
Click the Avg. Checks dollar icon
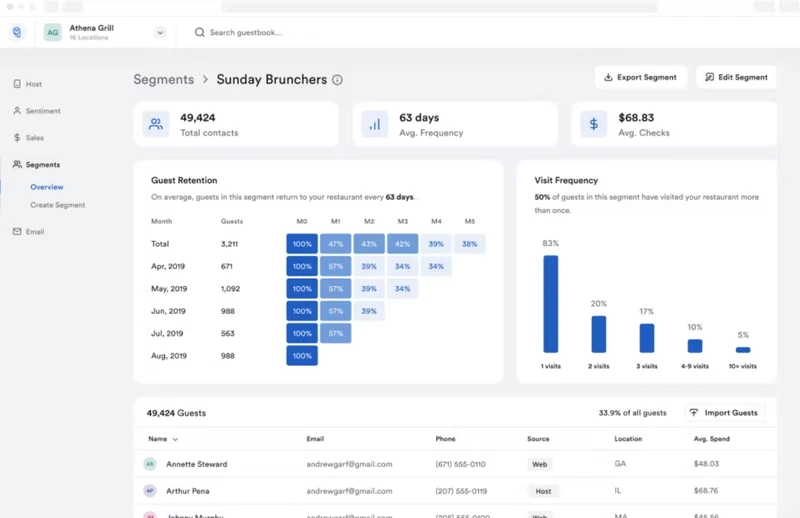click(594, 124)
